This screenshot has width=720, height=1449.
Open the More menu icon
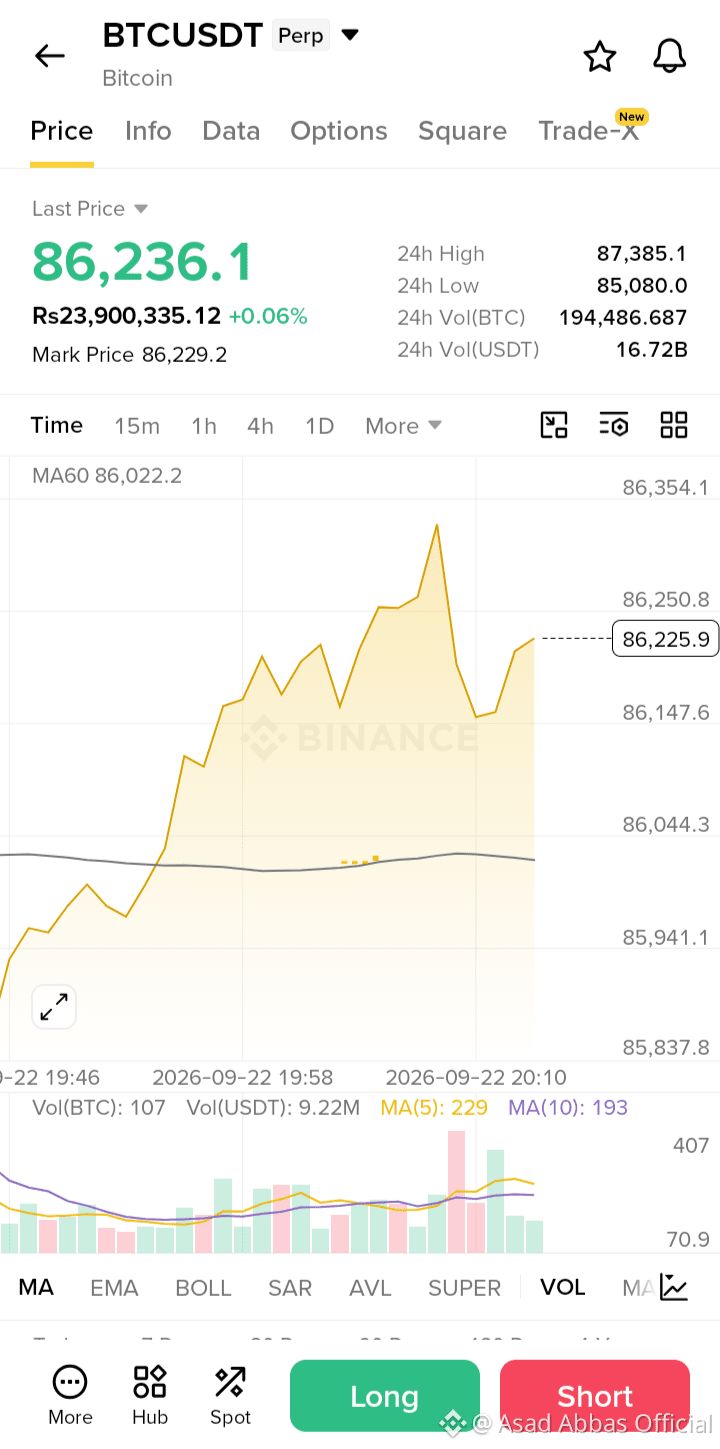[70, 1395]
